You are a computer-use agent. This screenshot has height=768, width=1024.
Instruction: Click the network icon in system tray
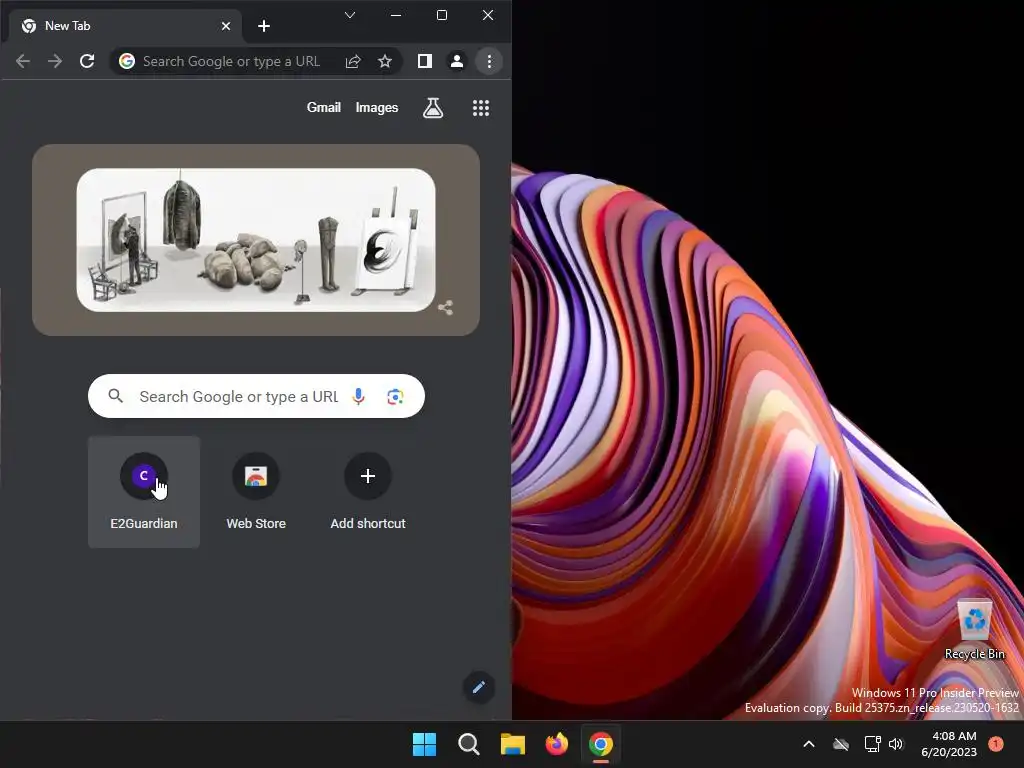tap(872, 744)
